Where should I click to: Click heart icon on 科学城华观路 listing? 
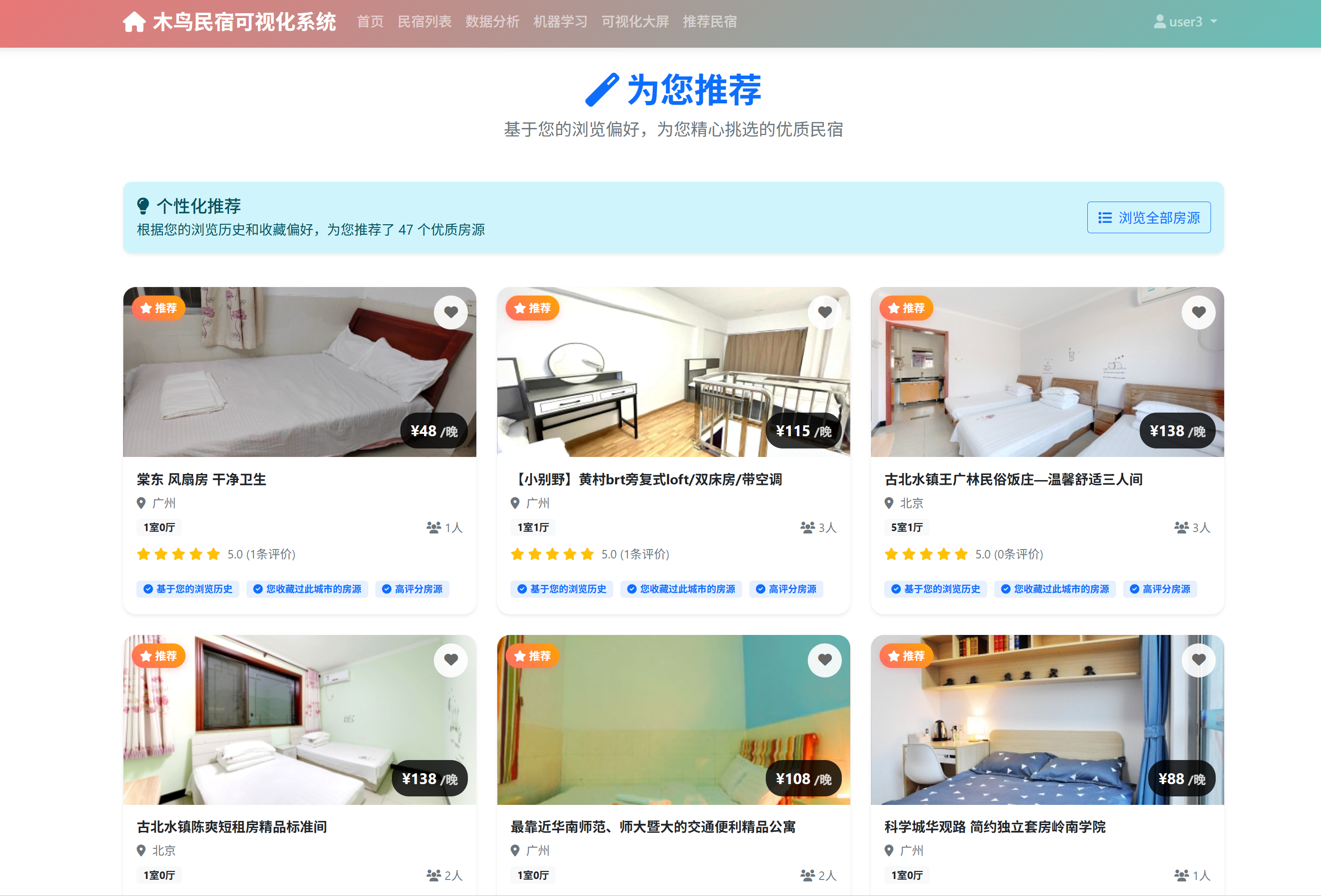click(1198, 659)
